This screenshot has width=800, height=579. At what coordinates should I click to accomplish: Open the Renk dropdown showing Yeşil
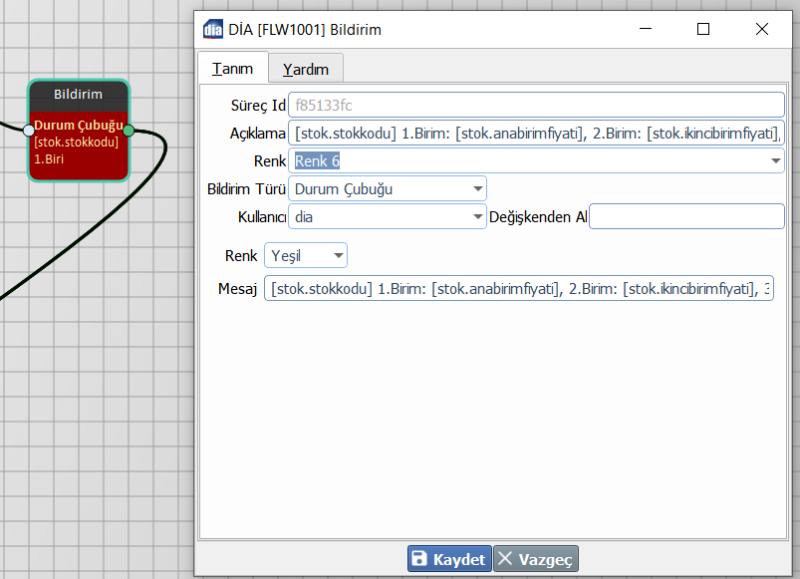coord(339,255)
